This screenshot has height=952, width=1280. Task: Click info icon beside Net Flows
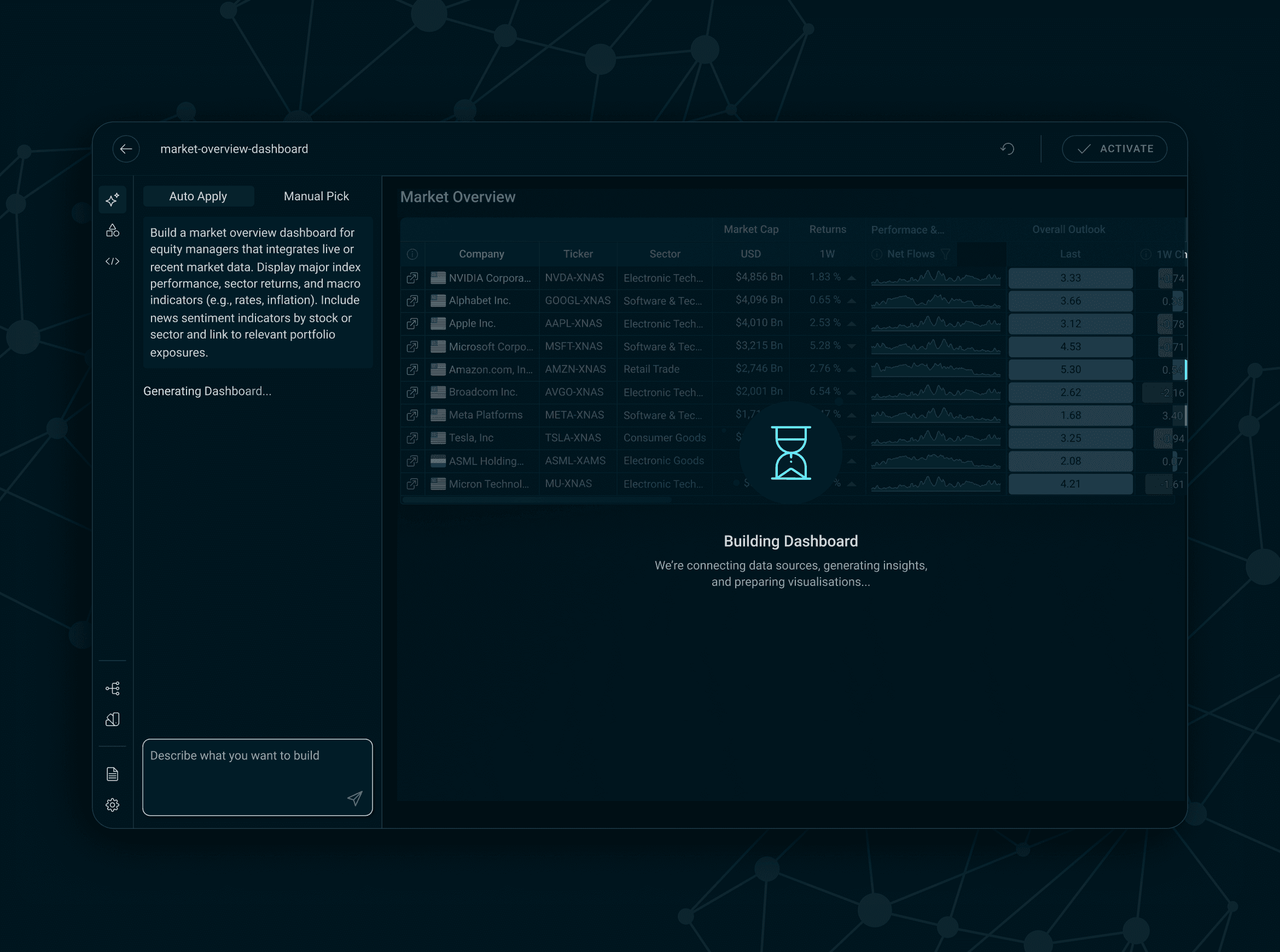[877, 254]
